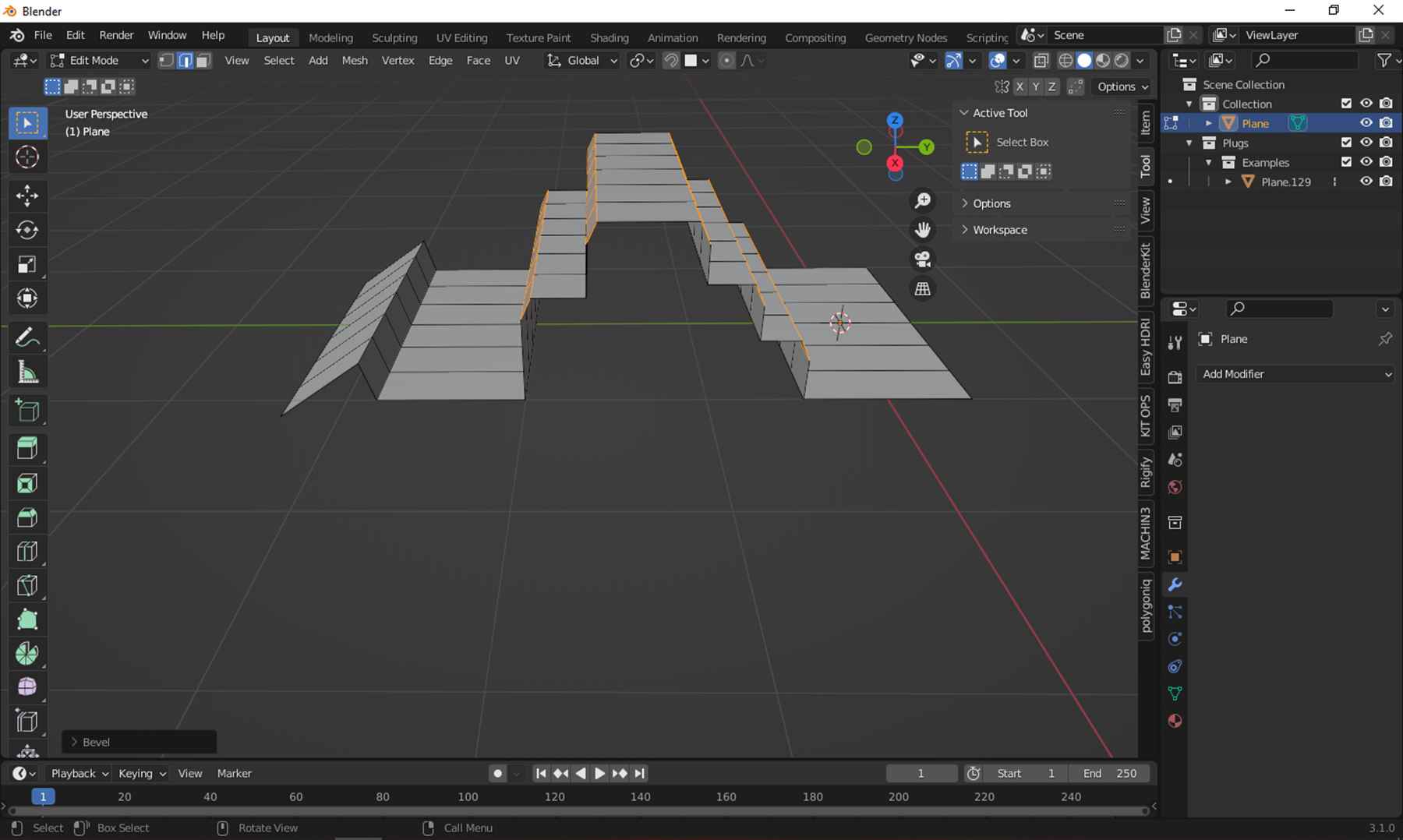
Task: Open the Edit Mode dropdown
Action: click(x=98, y=60)
